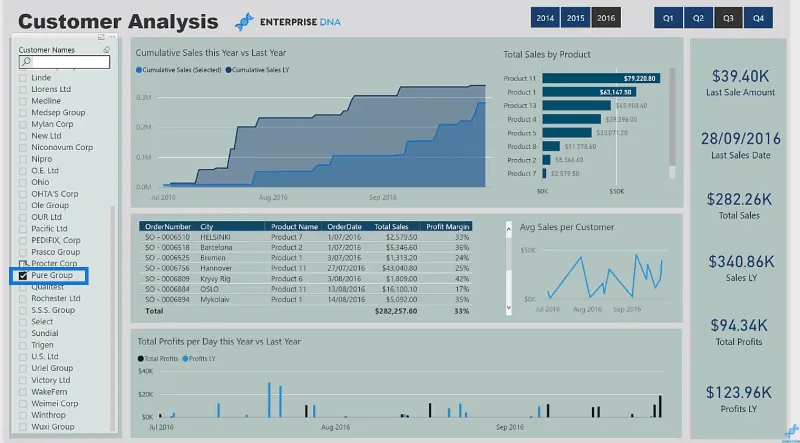Screen dimensions: 800x443
Task: Uncheck the Pure Group checkbox
Action: 22,276
